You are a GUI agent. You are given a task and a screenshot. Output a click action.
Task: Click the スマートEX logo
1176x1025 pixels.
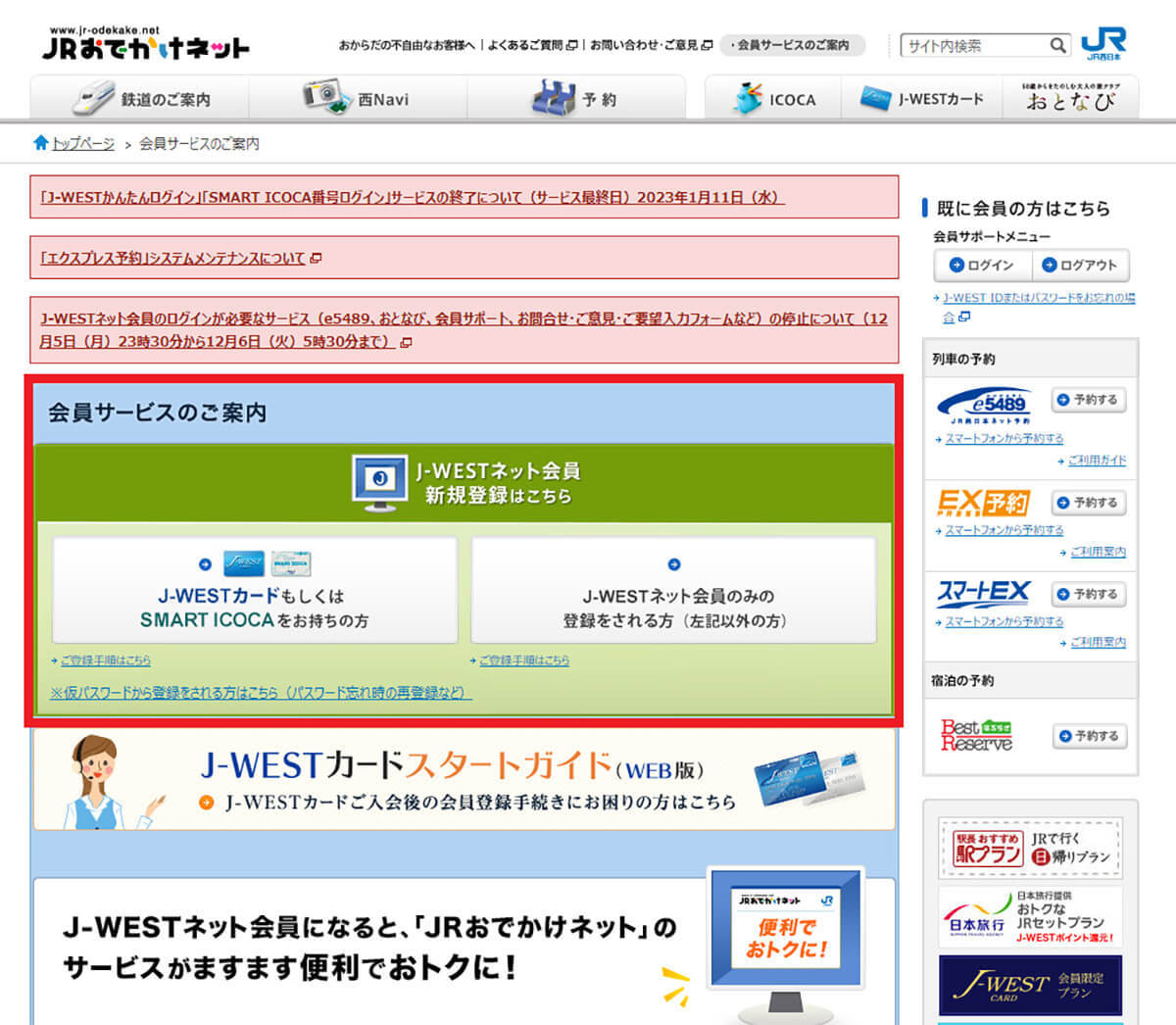(984, 593)
